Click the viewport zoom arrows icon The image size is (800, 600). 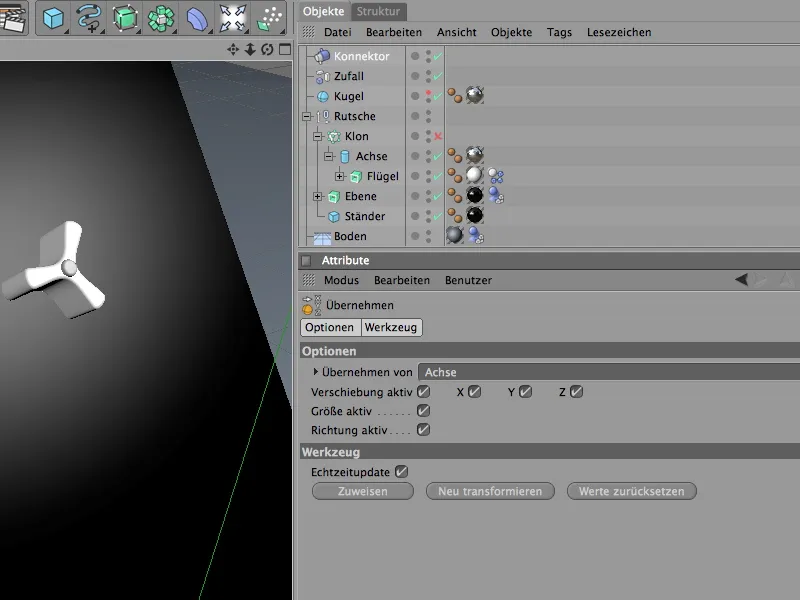click(250, 49)
